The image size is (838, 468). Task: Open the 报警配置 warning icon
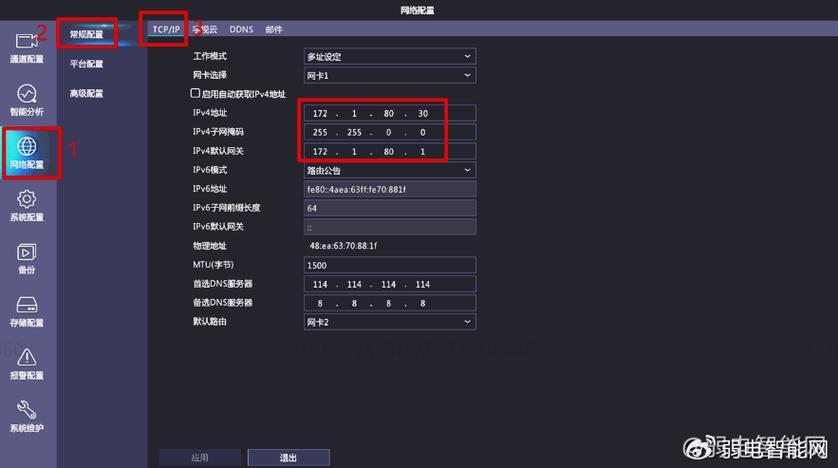27,364
